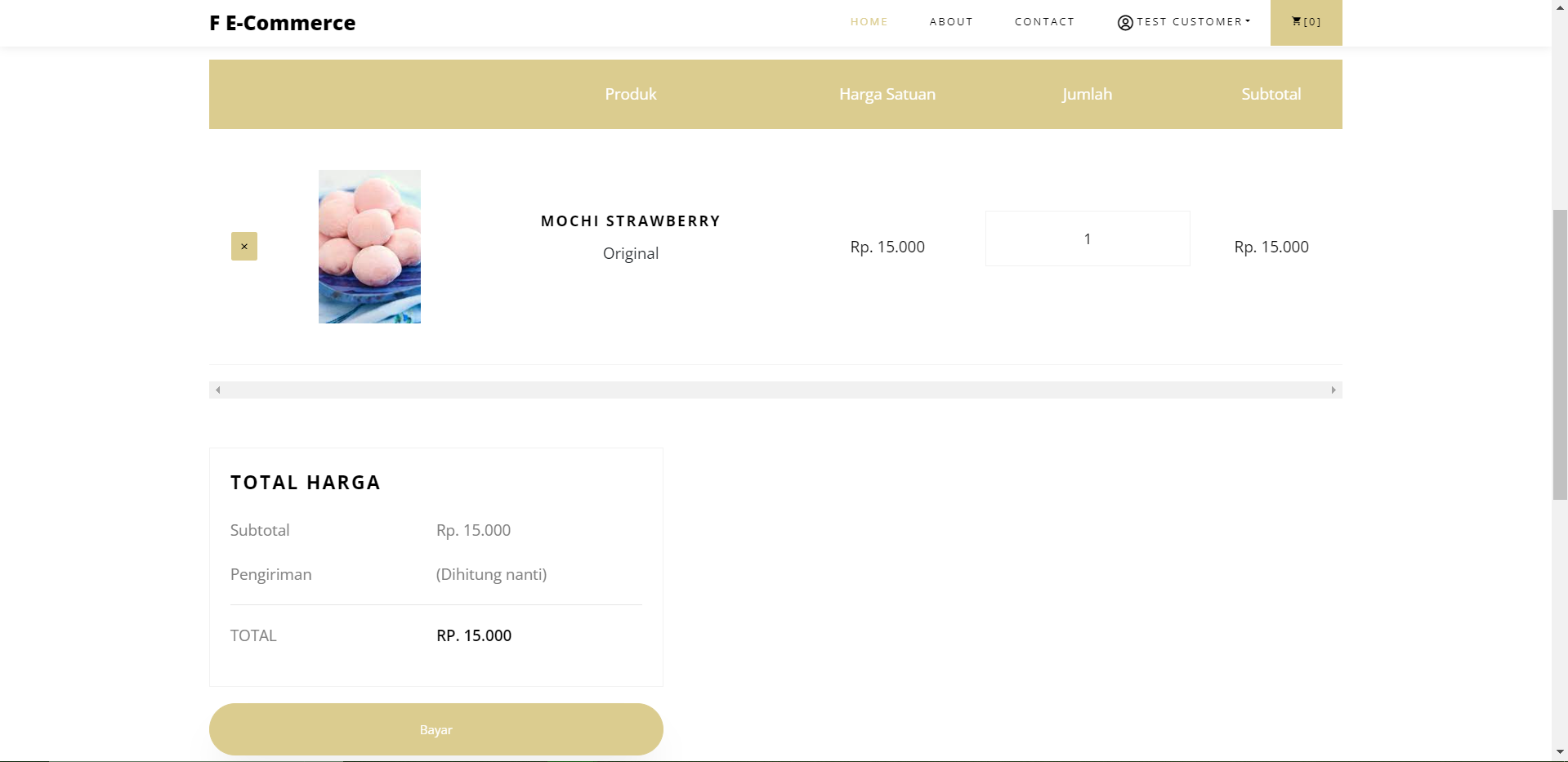Select the MOCHI STRAWBERRY product name
The width and height of the screenshot is (1568, 762).
pyautogui.click(x=630, y=221)
